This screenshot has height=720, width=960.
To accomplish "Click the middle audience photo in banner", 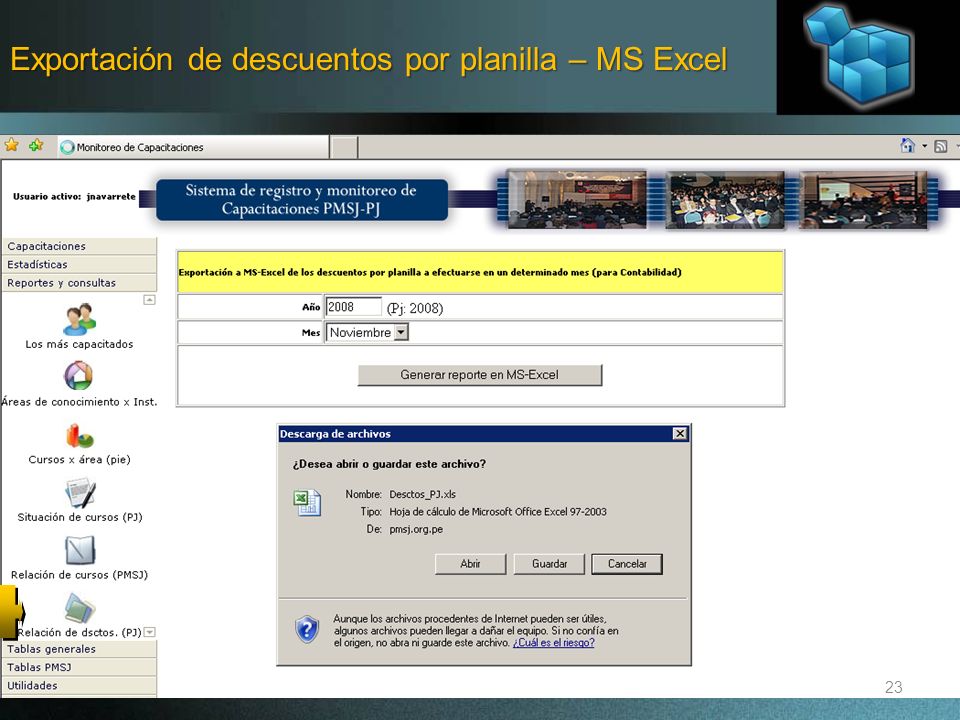I will 724,200.
